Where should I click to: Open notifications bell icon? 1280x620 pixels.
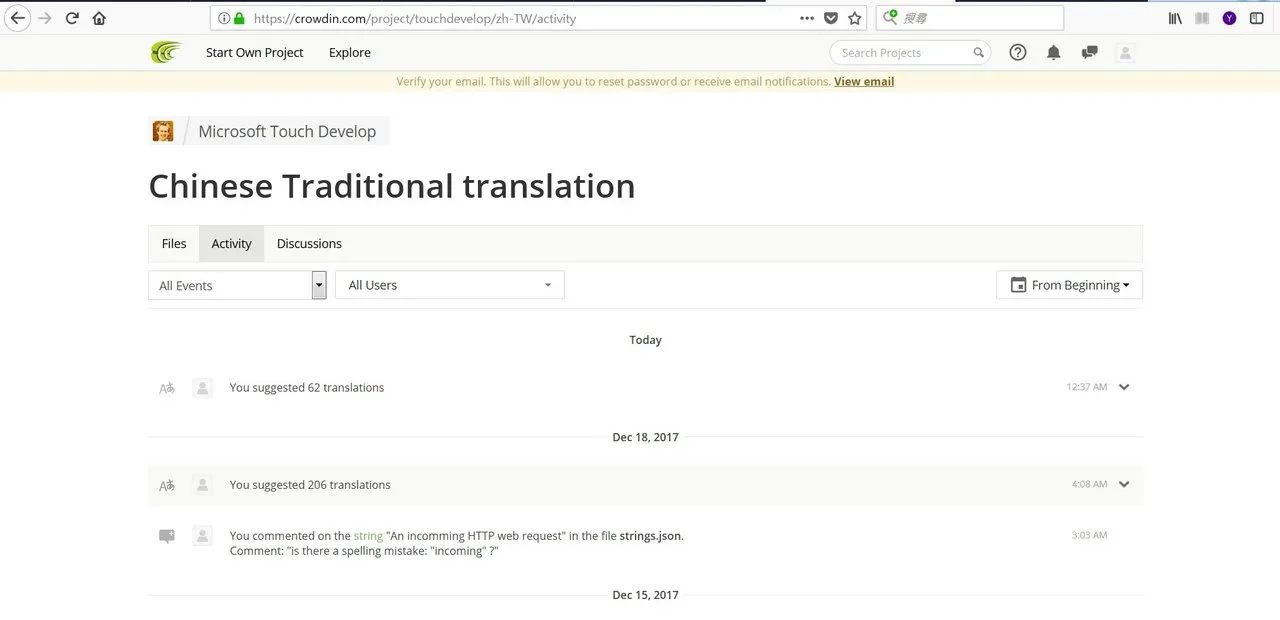1053,53
